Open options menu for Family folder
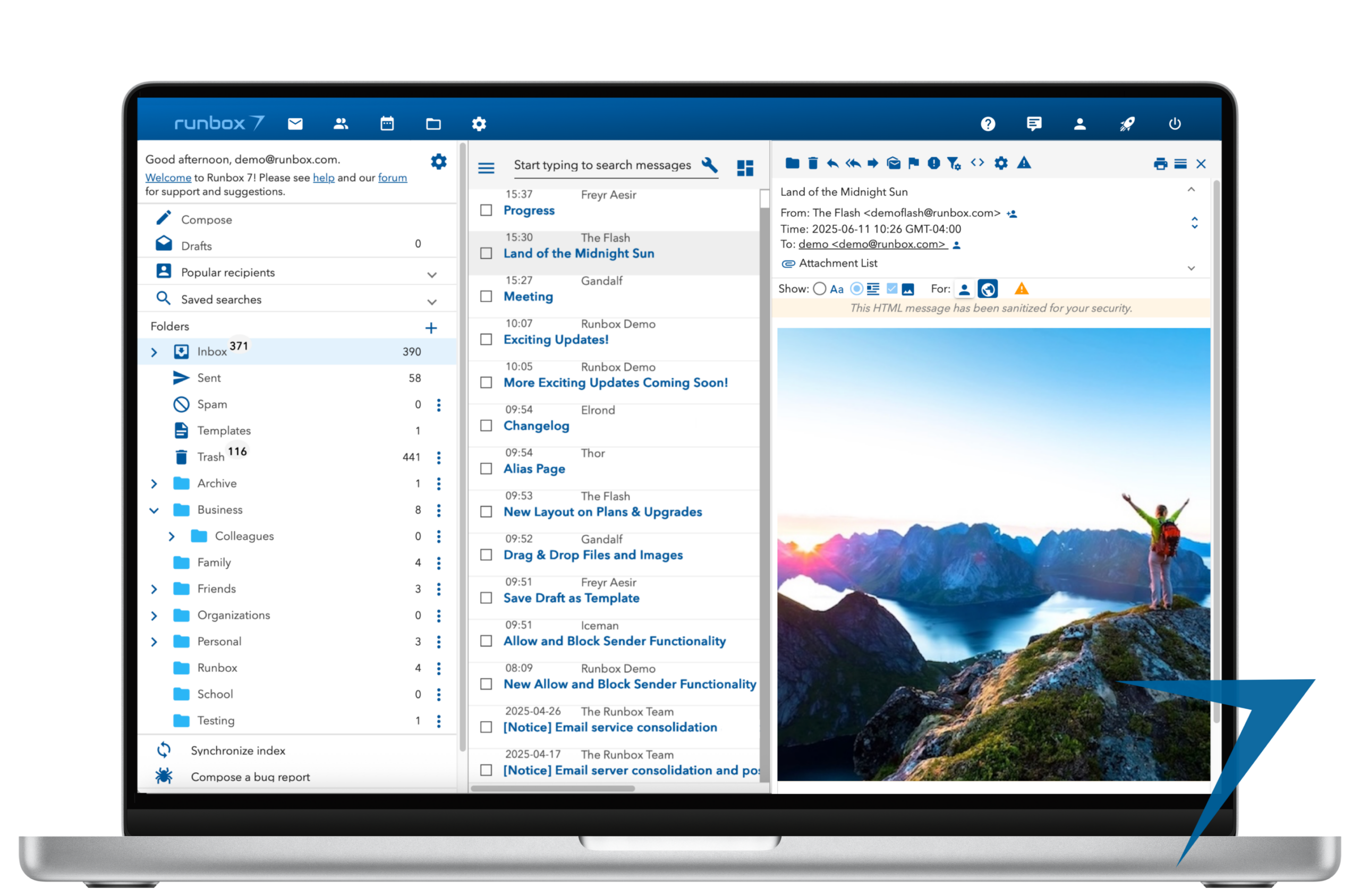The width and height of the screenshot is (1360, 896). coord(439,564)
